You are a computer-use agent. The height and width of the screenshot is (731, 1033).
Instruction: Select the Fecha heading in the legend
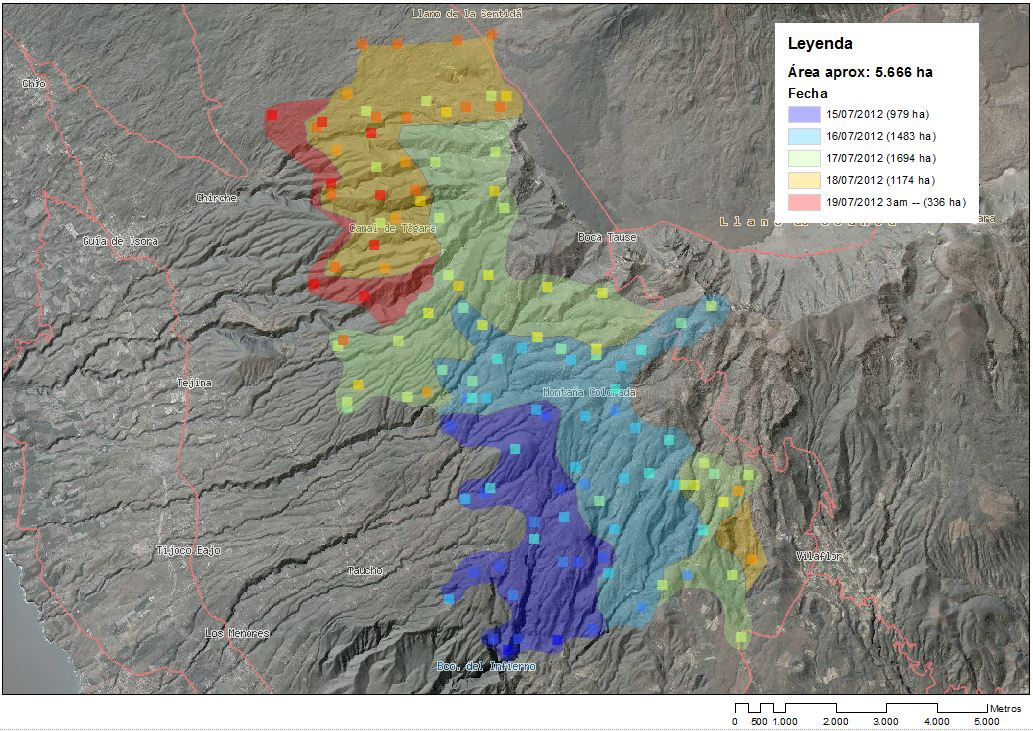pos(807,93)
